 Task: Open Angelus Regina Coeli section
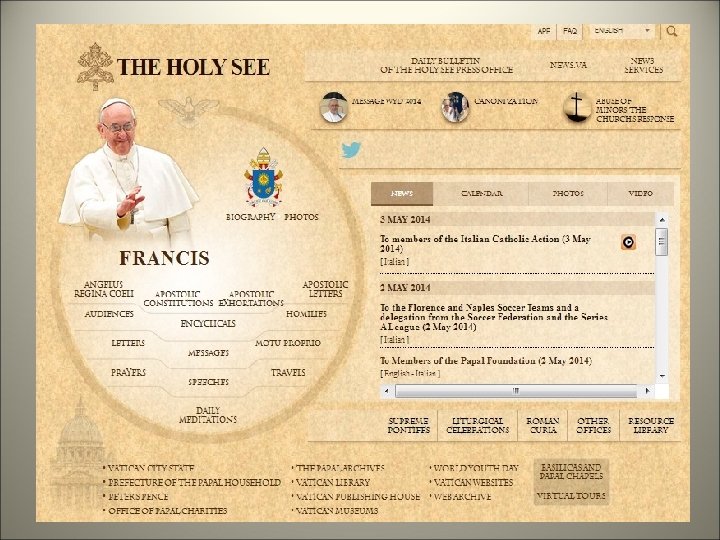pyautogui.click(x=104, y=289)
